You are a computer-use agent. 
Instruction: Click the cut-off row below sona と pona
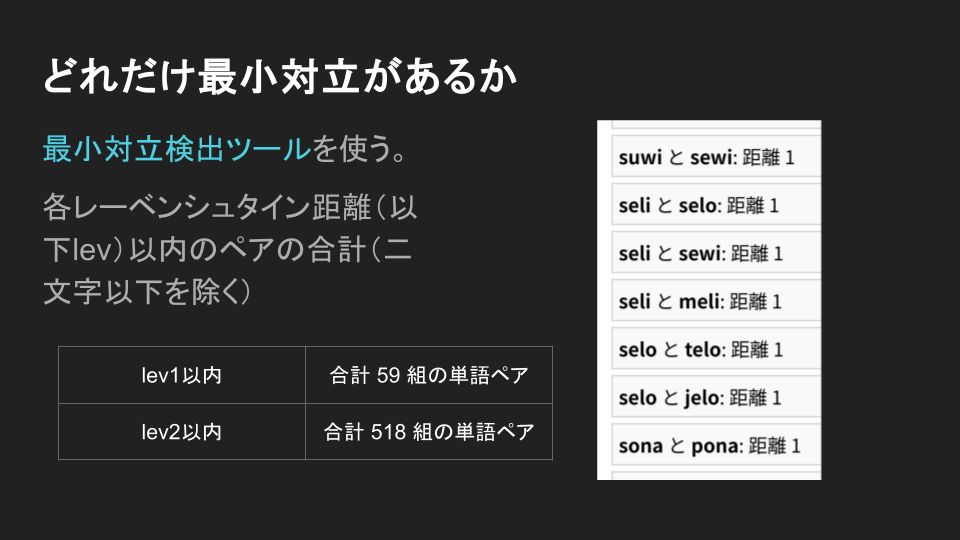[708, 474]
